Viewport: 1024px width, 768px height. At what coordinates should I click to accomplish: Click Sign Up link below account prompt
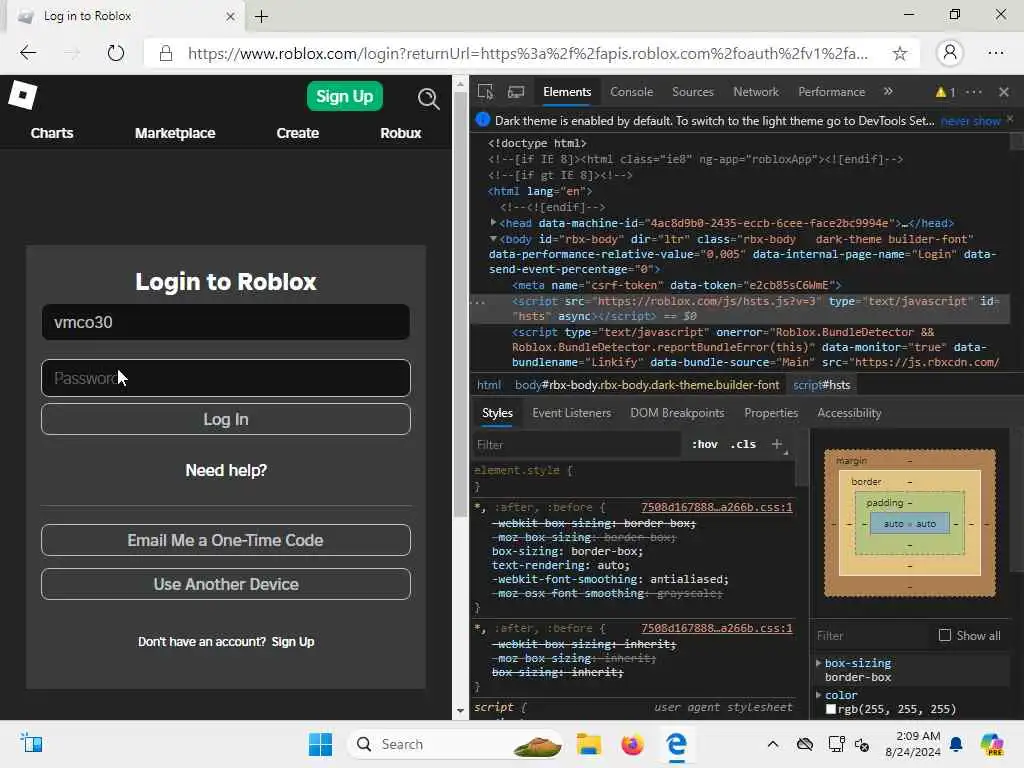pyautogui.click(x=293, y=641)
